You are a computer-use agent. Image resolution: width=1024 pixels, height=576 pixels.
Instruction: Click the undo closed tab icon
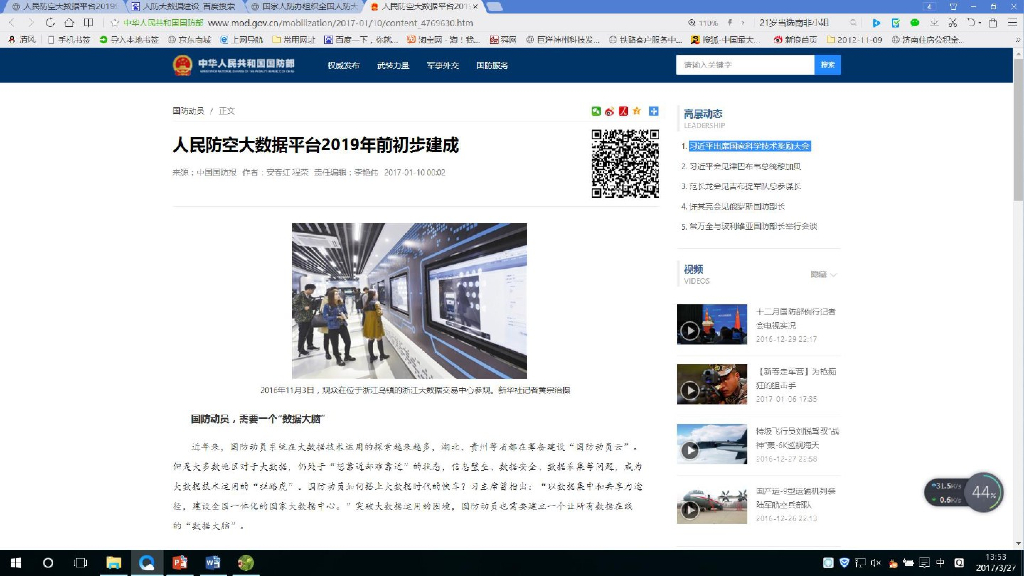972,22
